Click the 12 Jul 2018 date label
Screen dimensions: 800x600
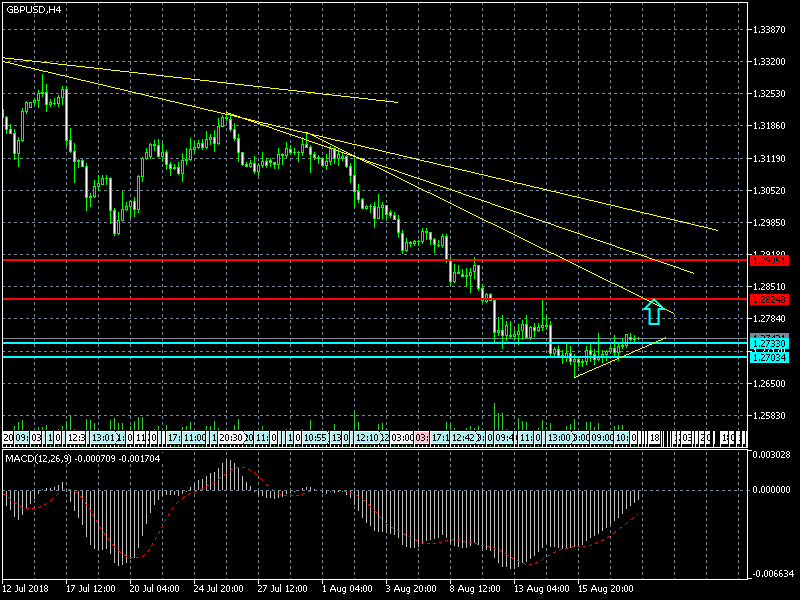27,590
